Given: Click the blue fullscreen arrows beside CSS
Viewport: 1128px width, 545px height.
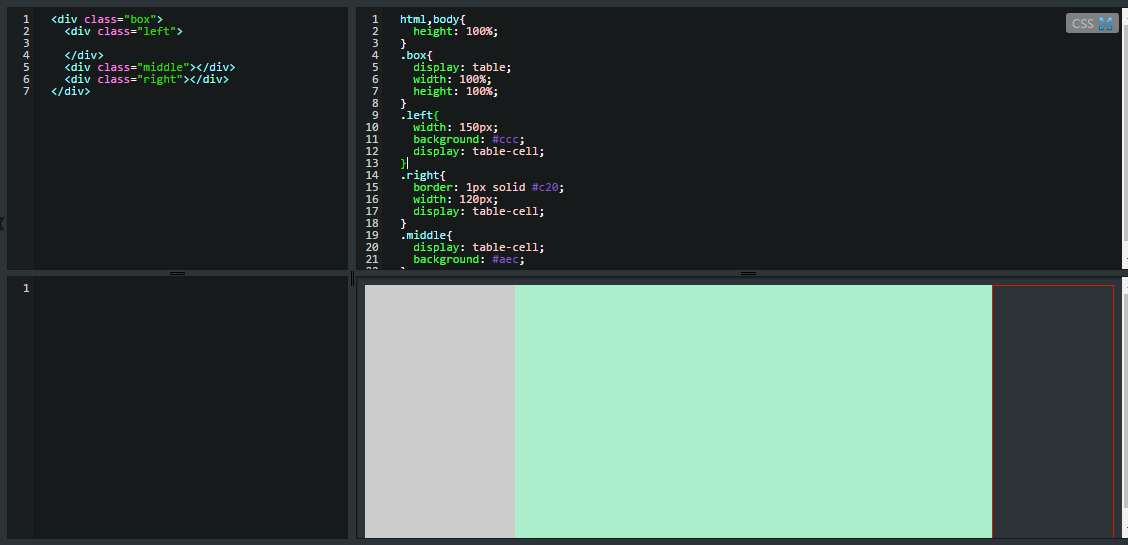Looking at the screenshot, I should (1106, 24).
